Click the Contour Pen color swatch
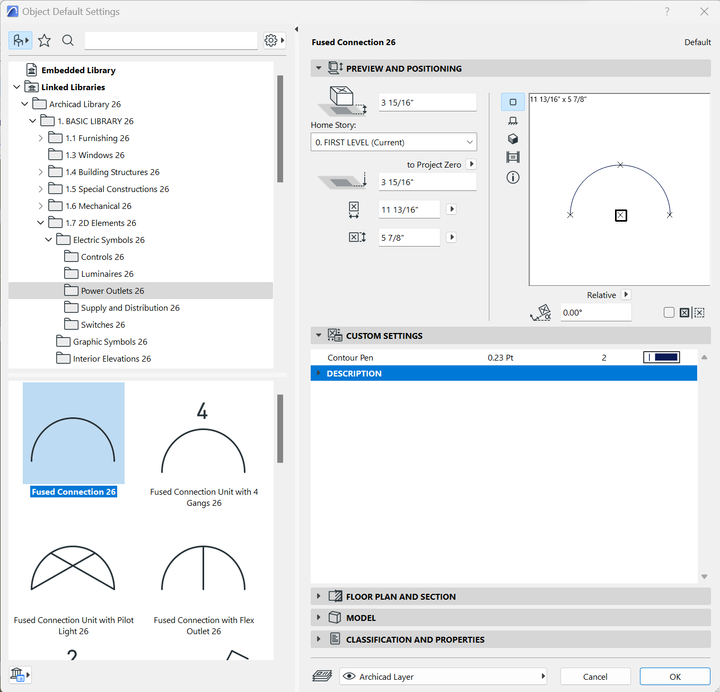 [x=662, y=357]
